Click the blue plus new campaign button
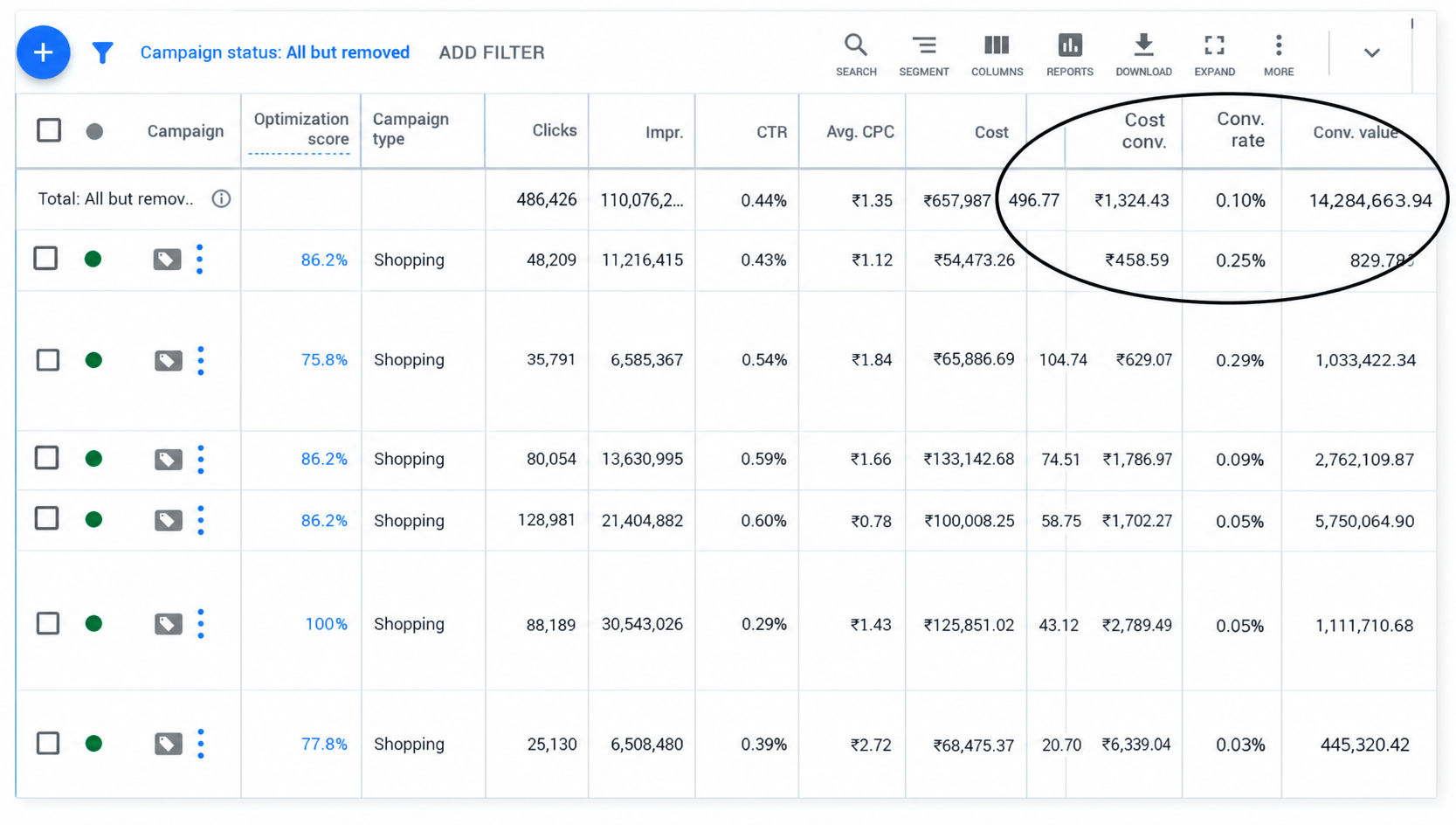 pyautogui.click(x=43, y=52)
